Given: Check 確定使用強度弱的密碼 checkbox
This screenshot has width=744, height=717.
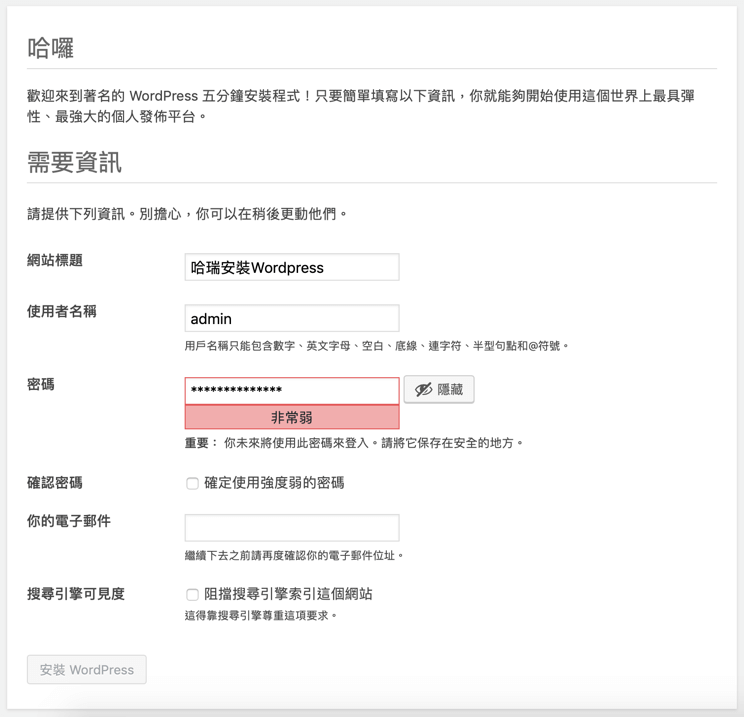Looking at the screenshot, I should [192, 483].
